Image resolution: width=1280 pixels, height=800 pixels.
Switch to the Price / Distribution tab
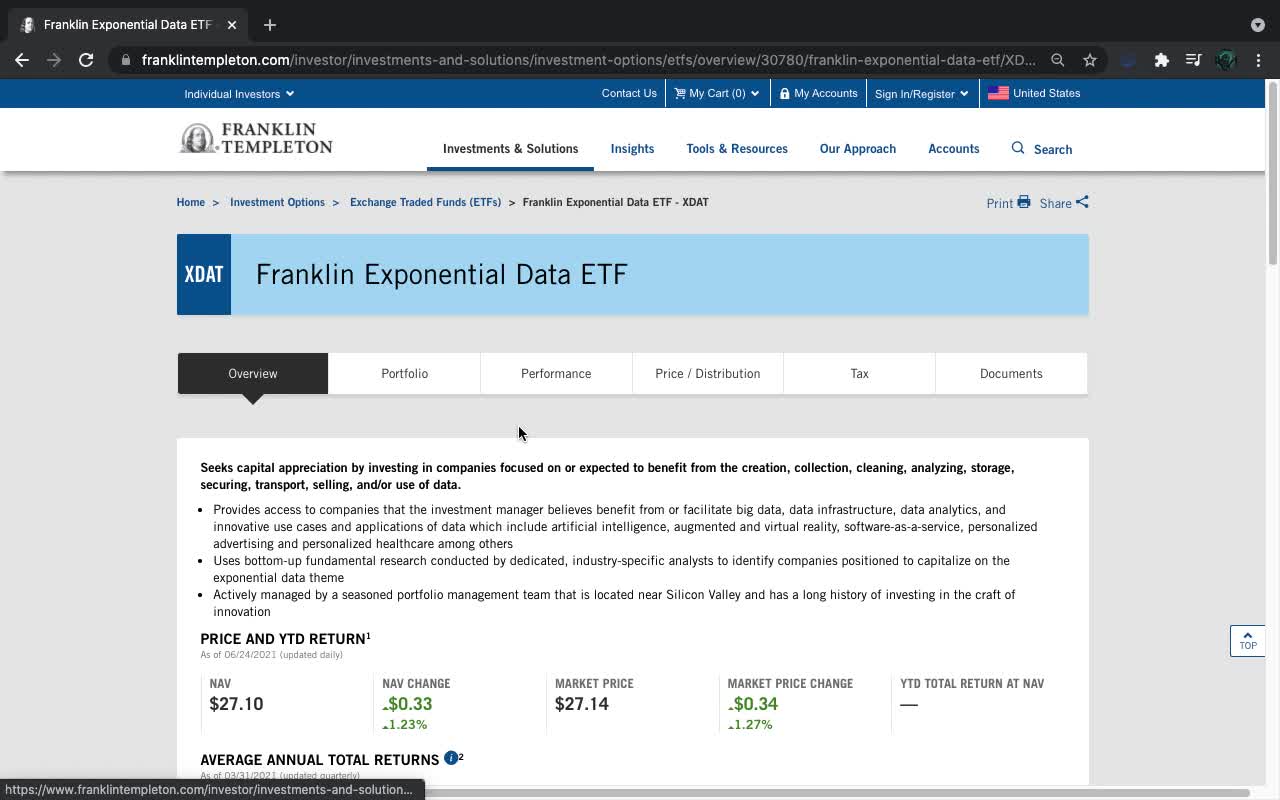click(708, 373)
